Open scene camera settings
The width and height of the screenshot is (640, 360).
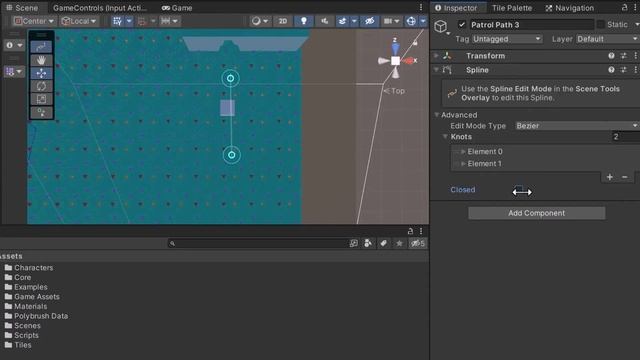pos(391,21)
